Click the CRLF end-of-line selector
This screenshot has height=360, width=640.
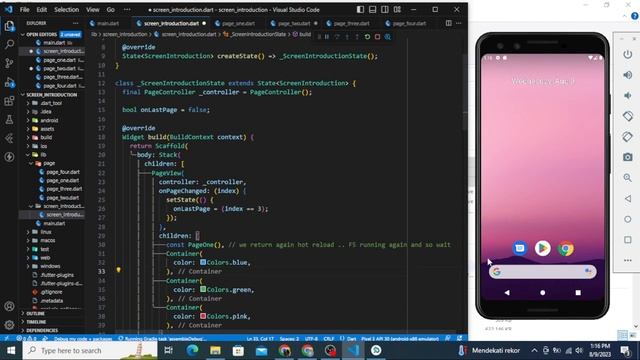point(329,339)
